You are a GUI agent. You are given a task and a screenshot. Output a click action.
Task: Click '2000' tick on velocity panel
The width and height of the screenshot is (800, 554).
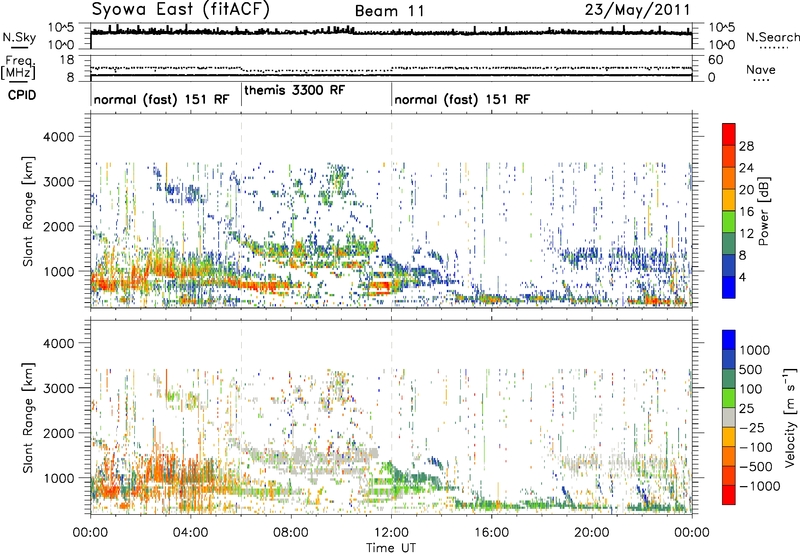coord(58,433)
